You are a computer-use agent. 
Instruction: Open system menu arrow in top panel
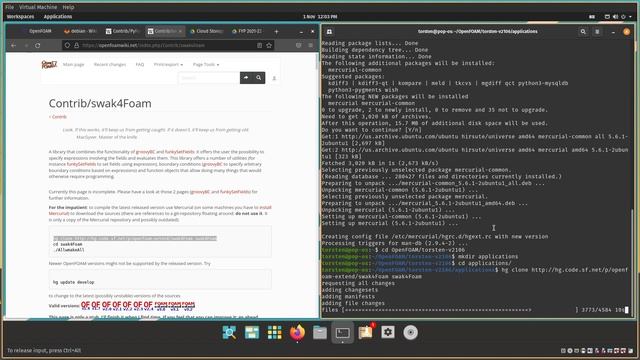pos(631,17)
